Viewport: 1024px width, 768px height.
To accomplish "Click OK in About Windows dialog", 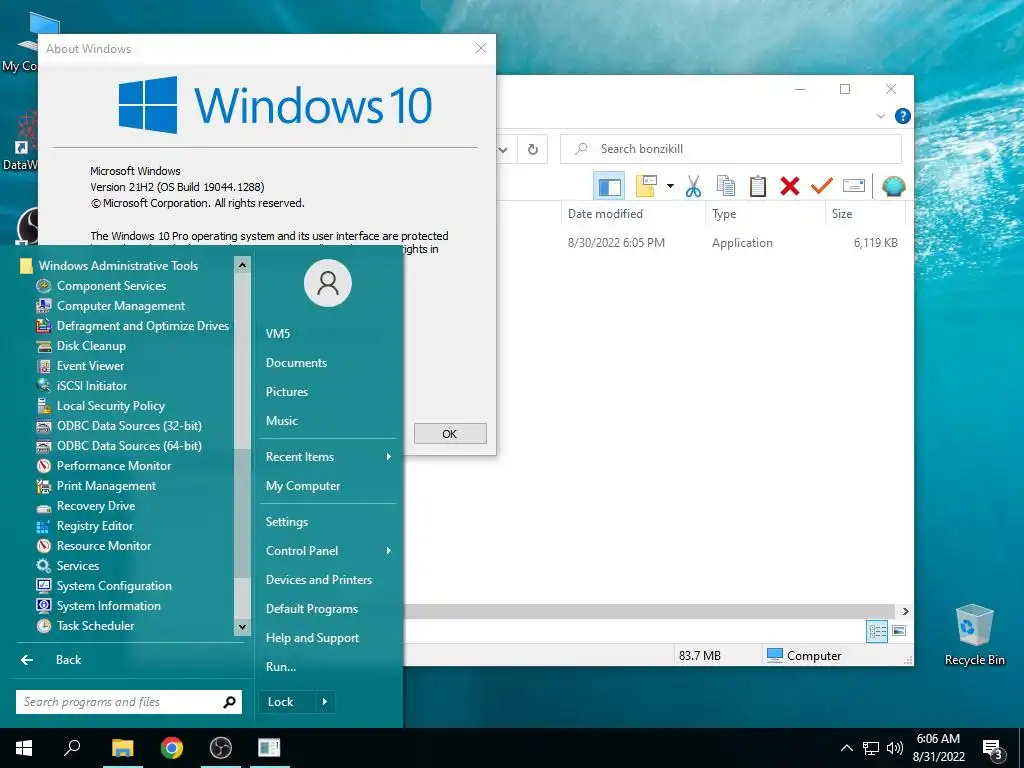I will click(x=450, y=434).
